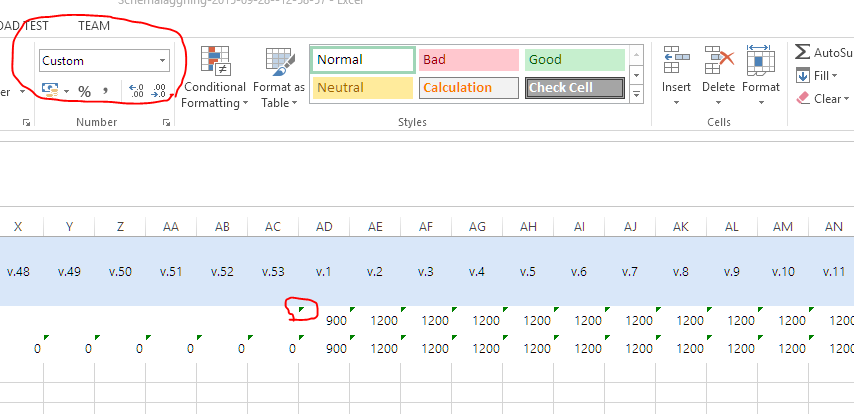This screenshot has width=854, height=414.
Task: Expand the Clear dropdown
Action: coord(847,99)
